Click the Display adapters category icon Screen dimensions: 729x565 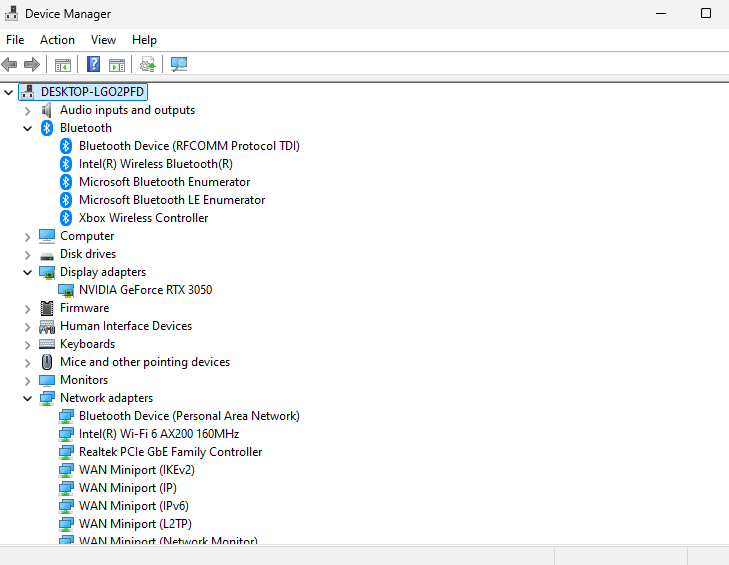tap(47, 273)
